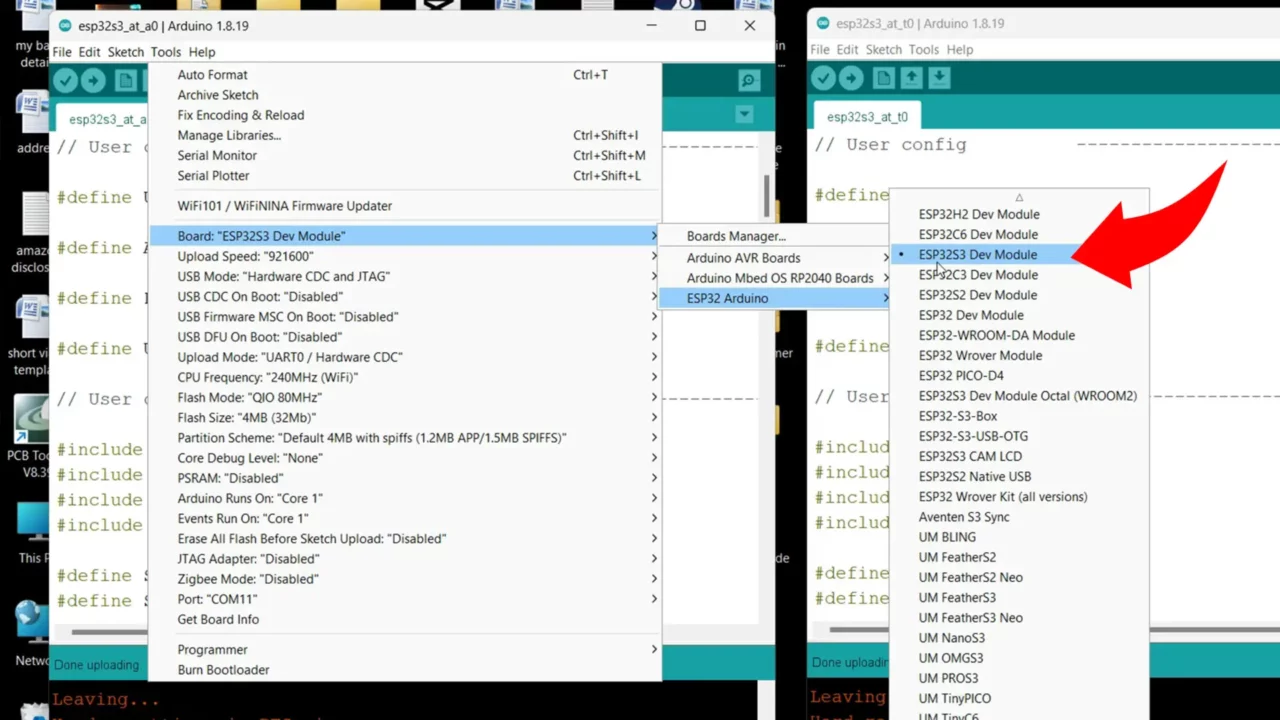This screenshot has width=1280, height=720.
Task: Expand CPU Frequency "240MHz (WiFi)" submenu
Action: 405,377
